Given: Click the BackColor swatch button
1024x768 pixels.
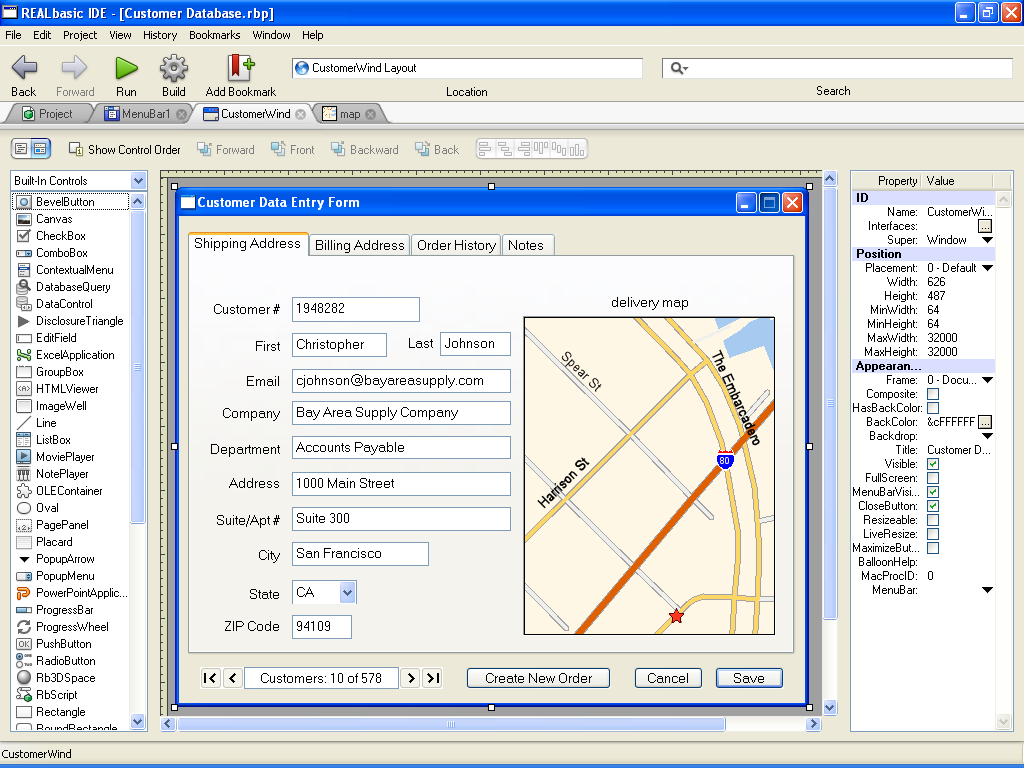Looking at the screenshot, I should tap(985, 423).
